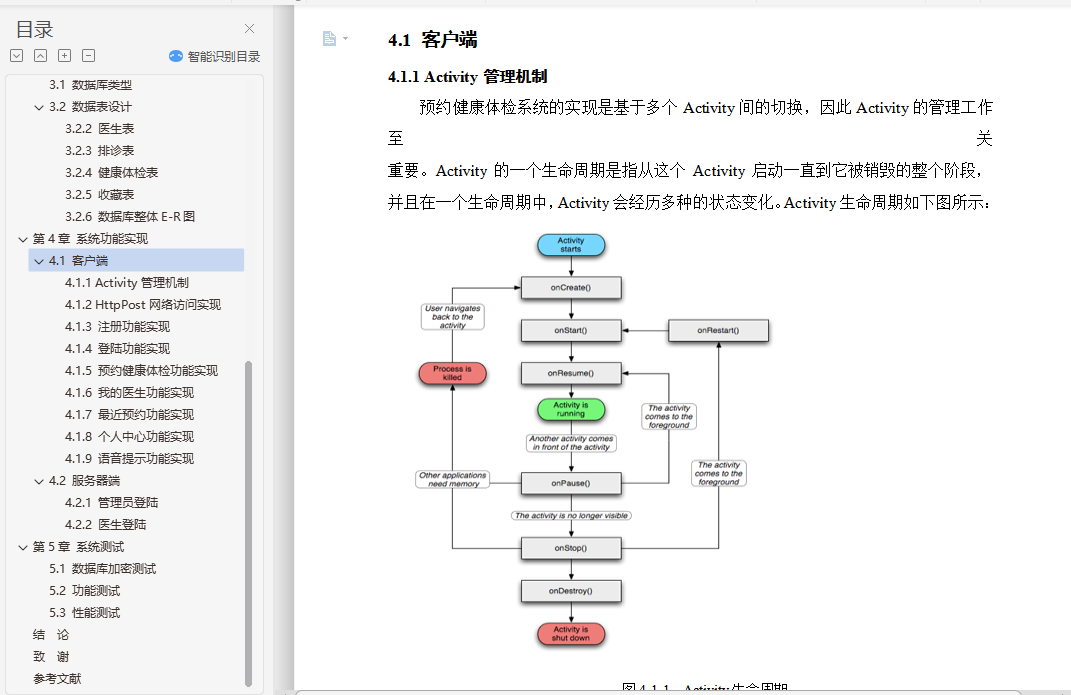1071x695 pixels.
Task: Click the 目录 pane title
Action: 34,29
